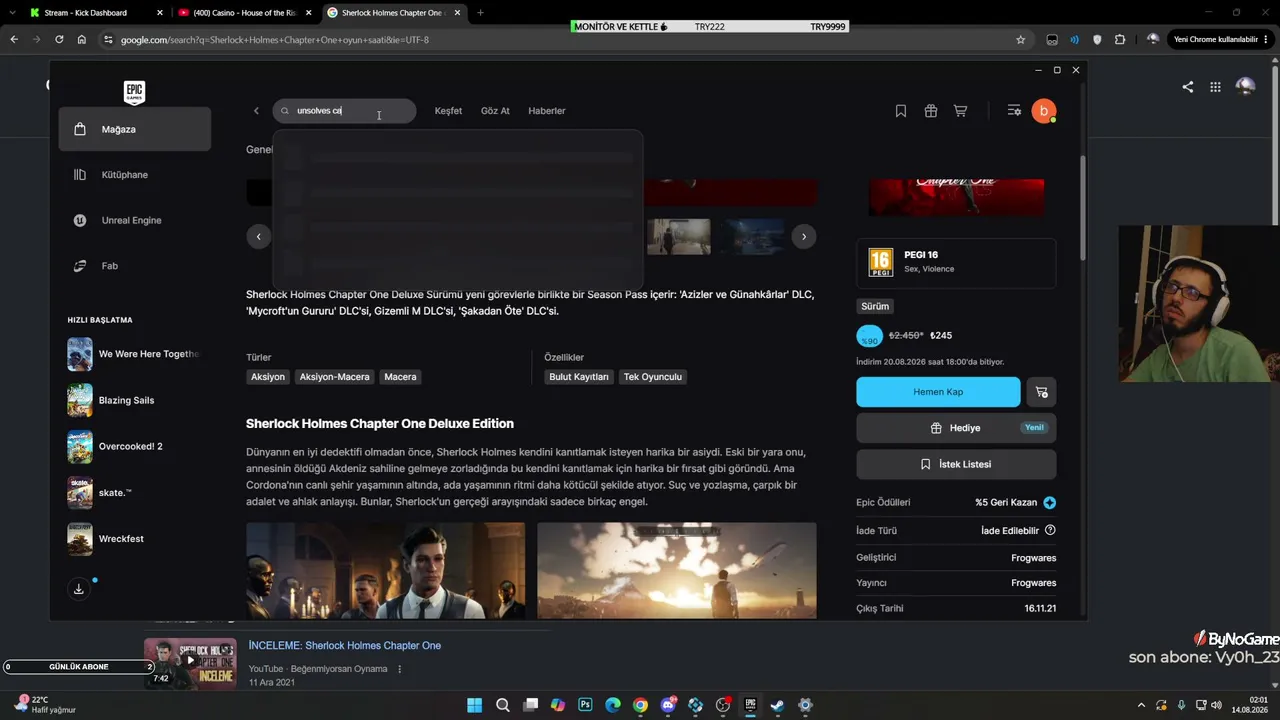Click the Frogwares developer name
The height and width of the screenshot is (720, 1280).
click(1034, 558)
